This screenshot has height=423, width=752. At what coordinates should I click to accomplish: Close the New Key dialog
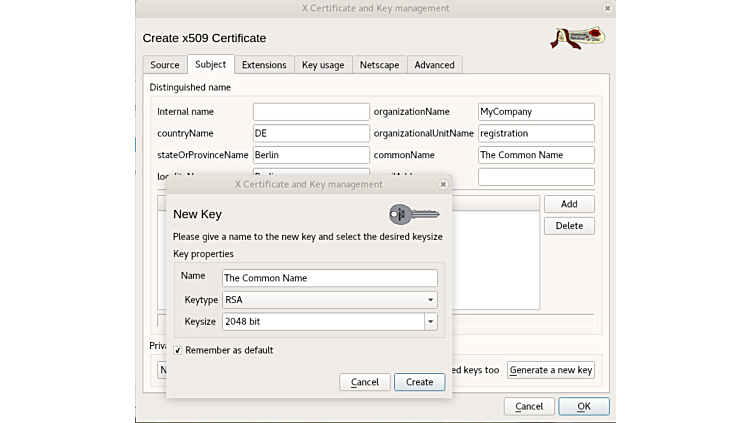pos(443,184)
